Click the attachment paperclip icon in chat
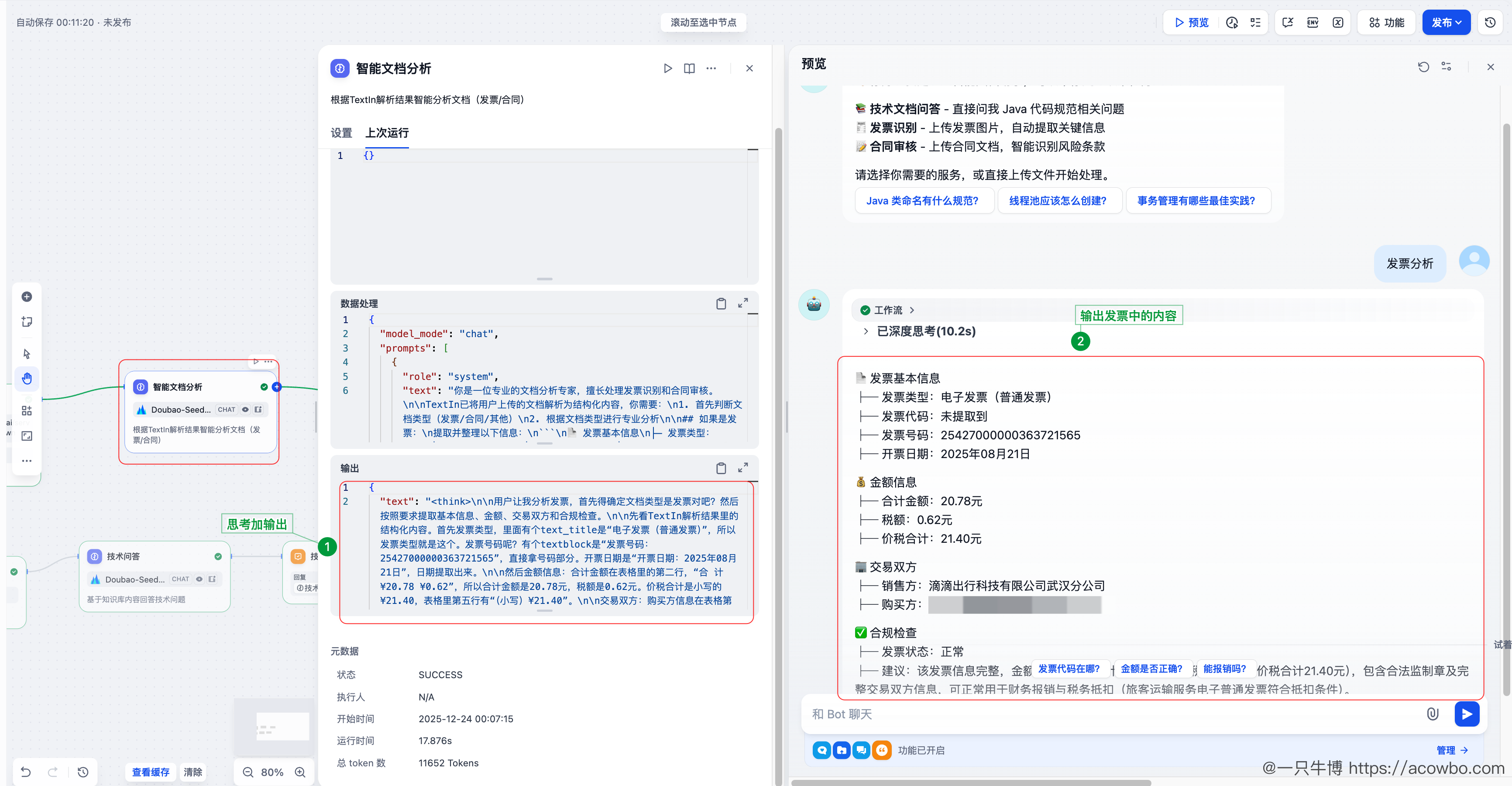 1432,714
